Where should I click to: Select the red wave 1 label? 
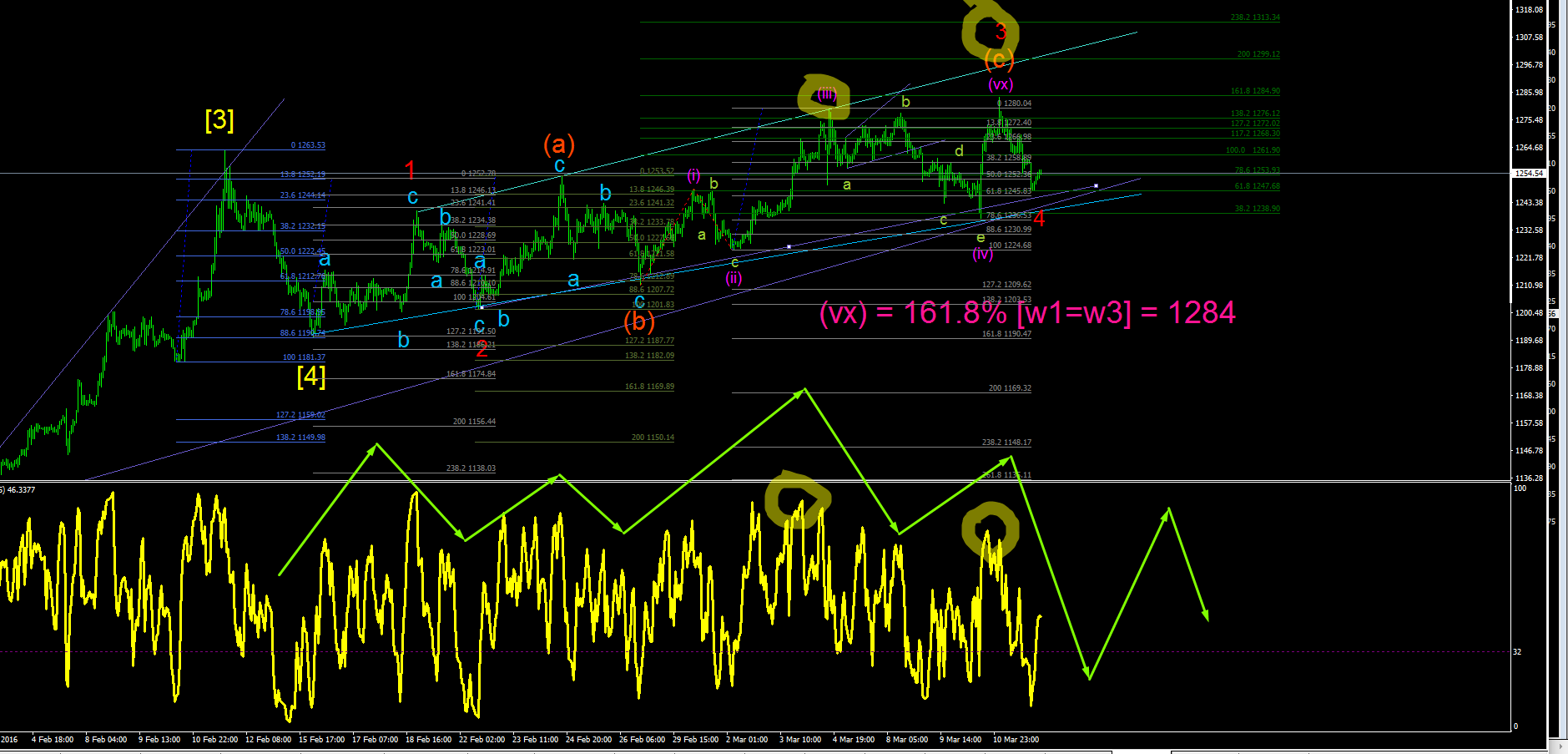(x=410, y=170)
